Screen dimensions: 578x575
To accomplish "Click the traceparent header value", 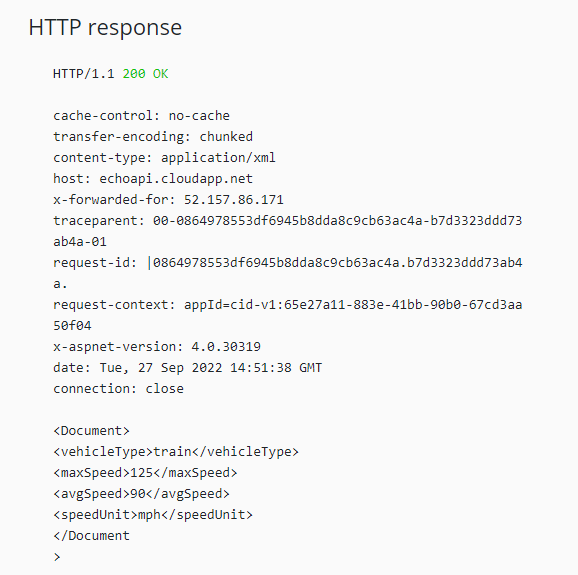I will [x=288, y=231].
